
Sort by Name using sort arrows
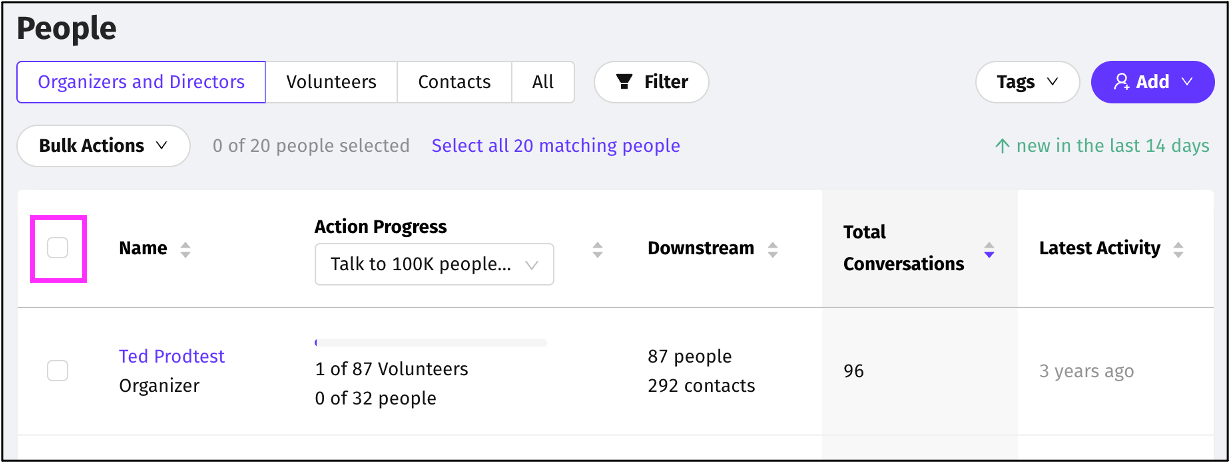coord(185,249)
